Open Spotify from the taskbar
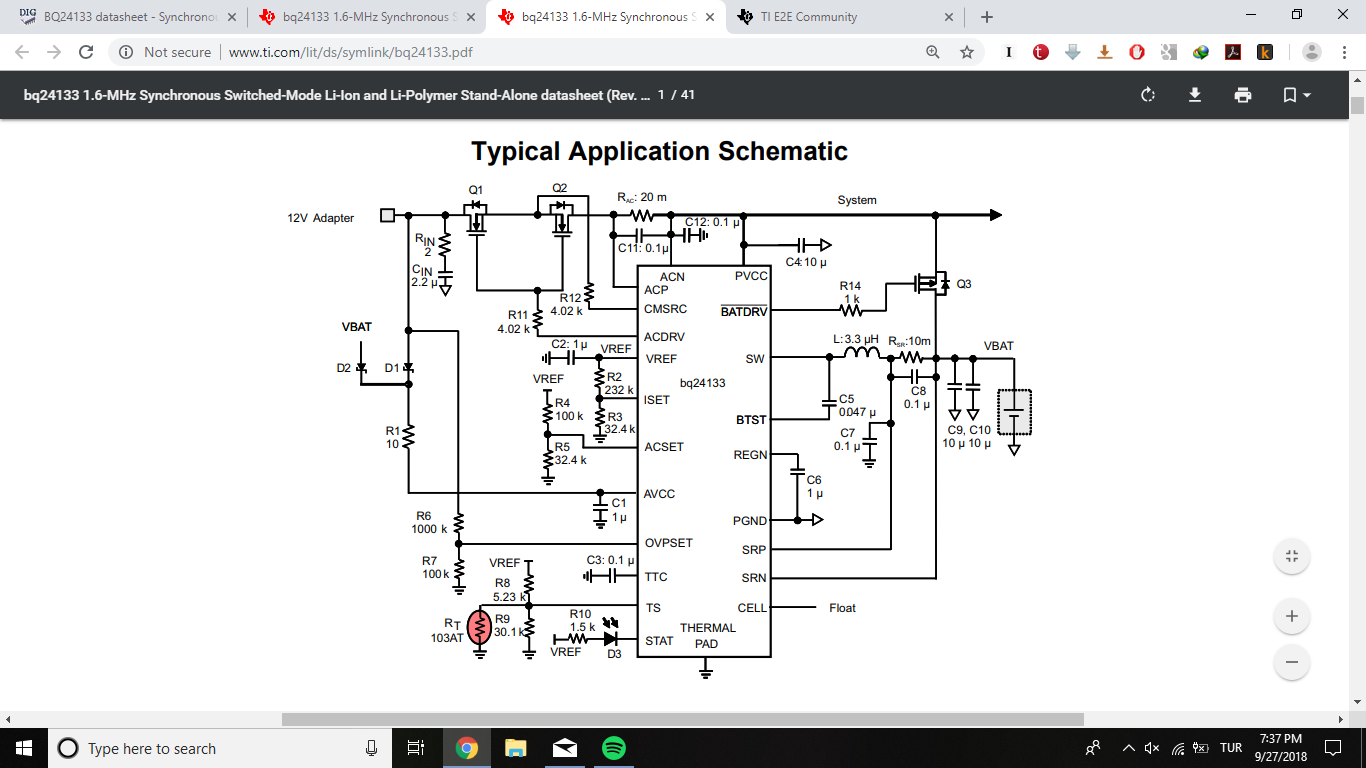 click(613, 748)
